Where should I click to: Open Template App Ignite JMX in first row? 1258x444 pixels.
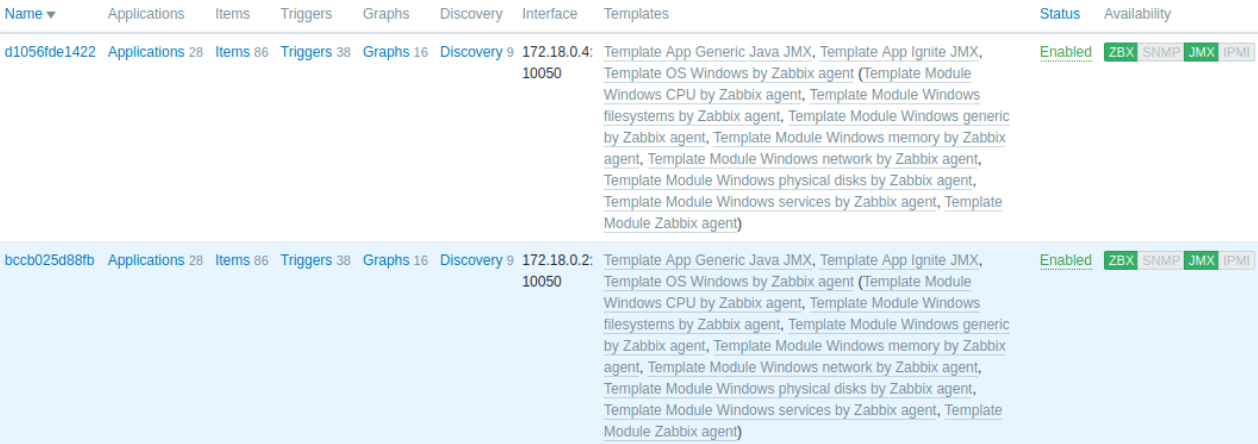coord(899,52)
